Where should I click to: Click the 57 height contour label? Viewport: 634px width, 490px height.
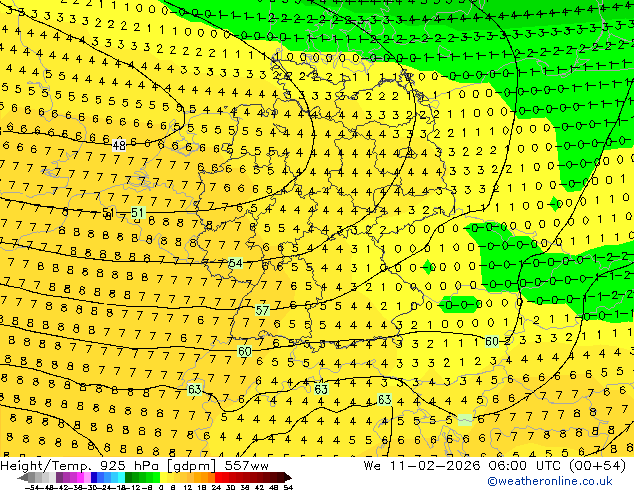coord(262,310)
